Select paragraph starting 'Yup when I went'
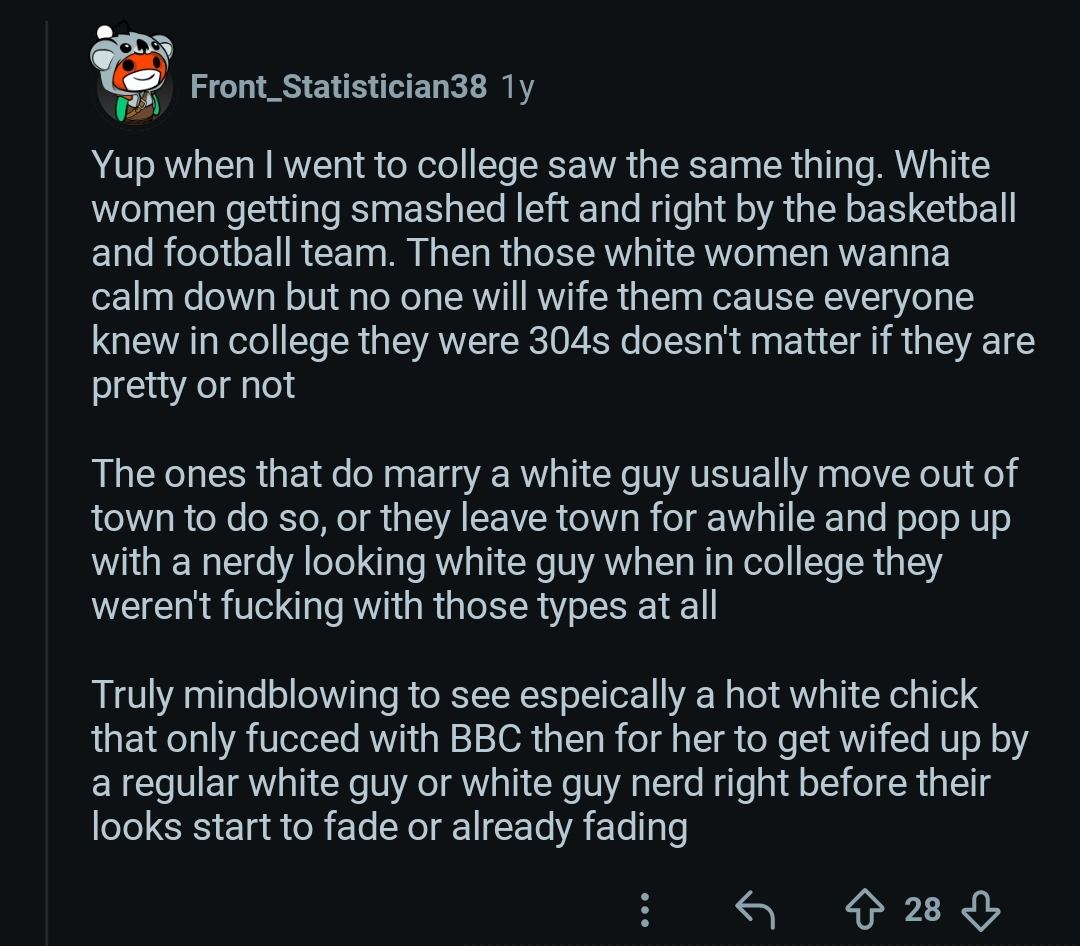 [560, 275]
